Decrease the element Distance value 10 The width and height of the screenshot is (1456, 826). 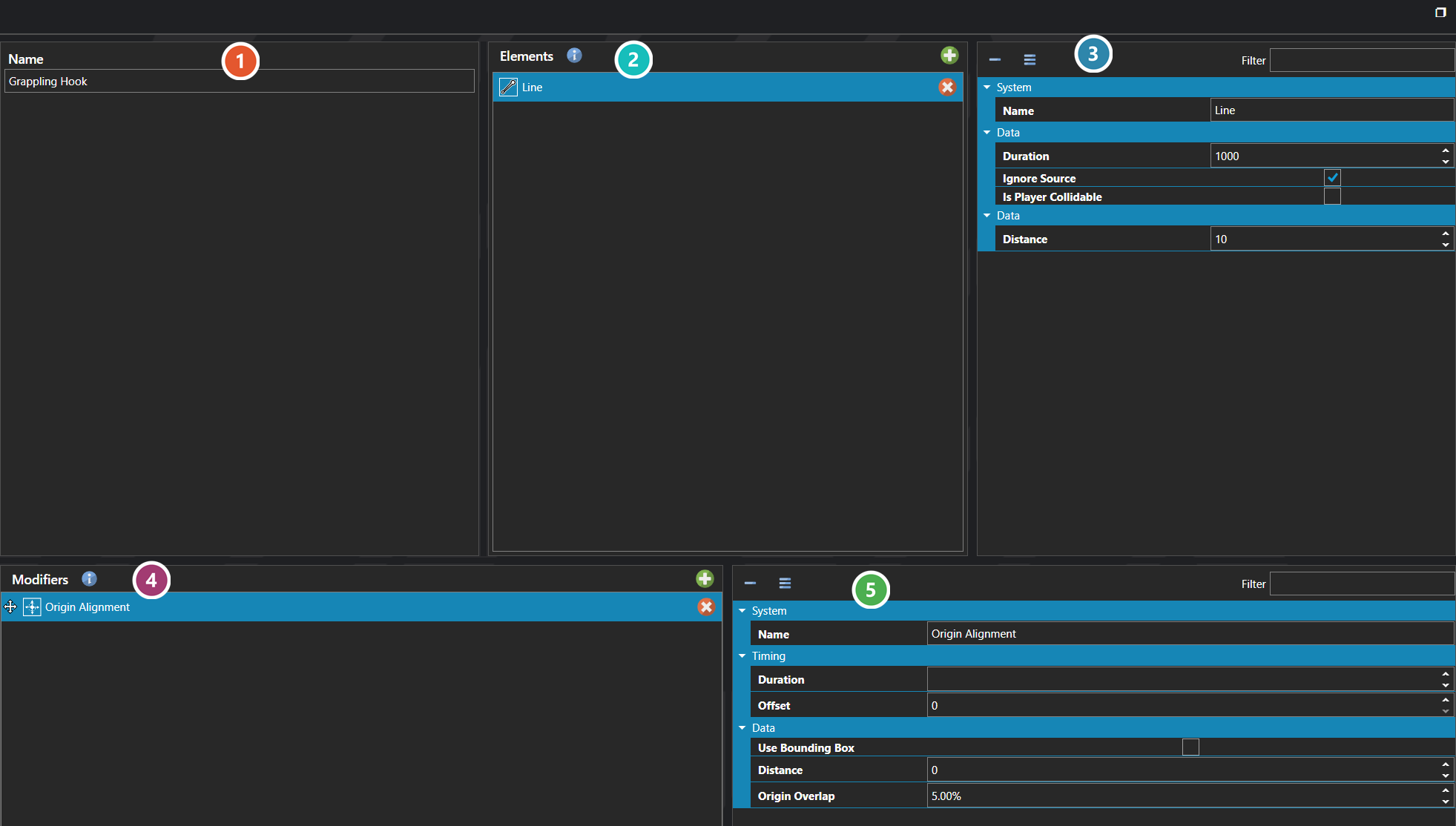pos(1446,245)
